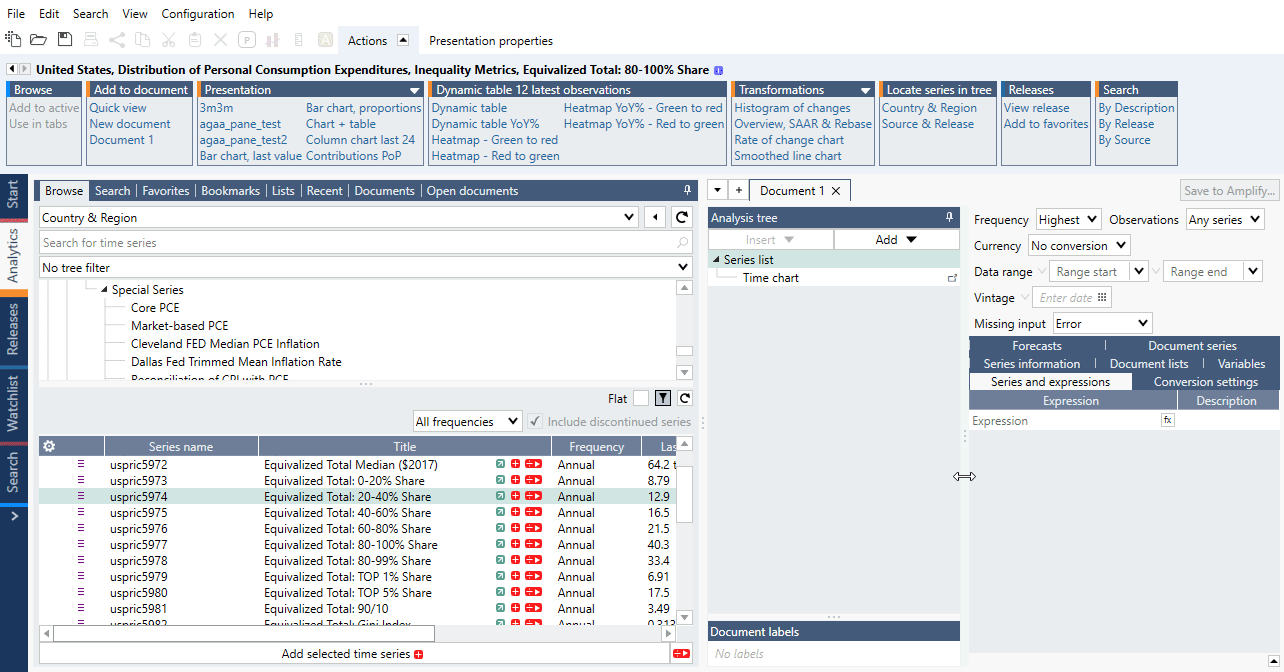Collapse the Actions panel toggle arrow
The width and height of the screenshot is (1284, 672).
click(x=403, y=41)
